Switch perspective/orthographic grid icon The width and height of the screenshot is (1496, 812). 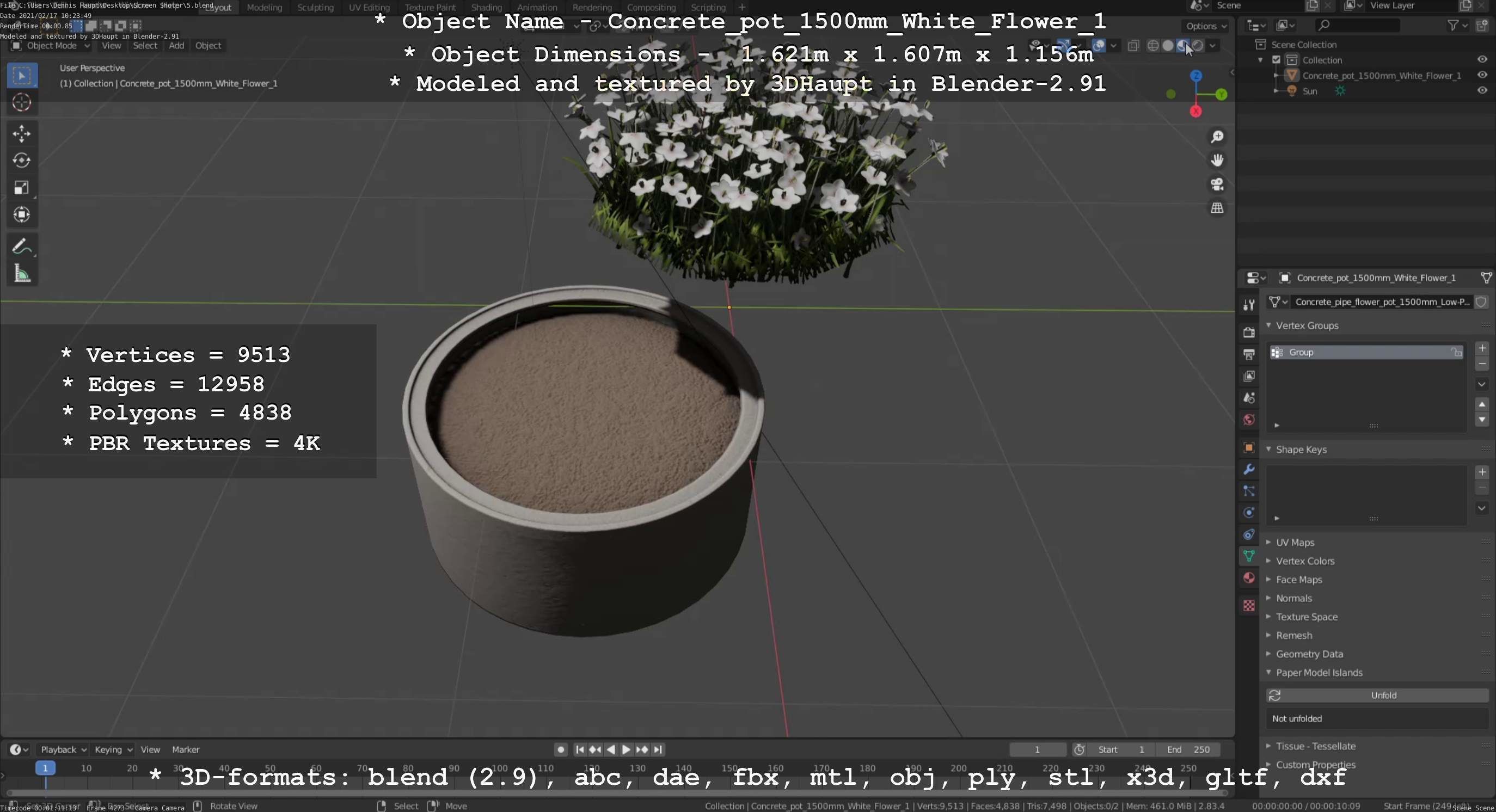[1217, 208]
